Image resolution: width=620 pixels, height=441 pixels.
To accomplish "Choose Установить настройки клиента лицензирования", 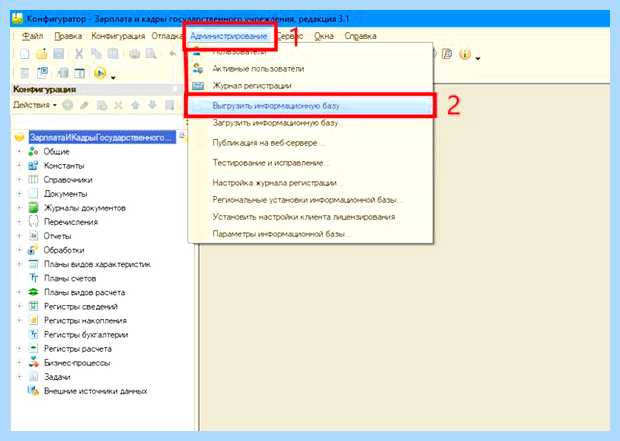I will point(310,217).
